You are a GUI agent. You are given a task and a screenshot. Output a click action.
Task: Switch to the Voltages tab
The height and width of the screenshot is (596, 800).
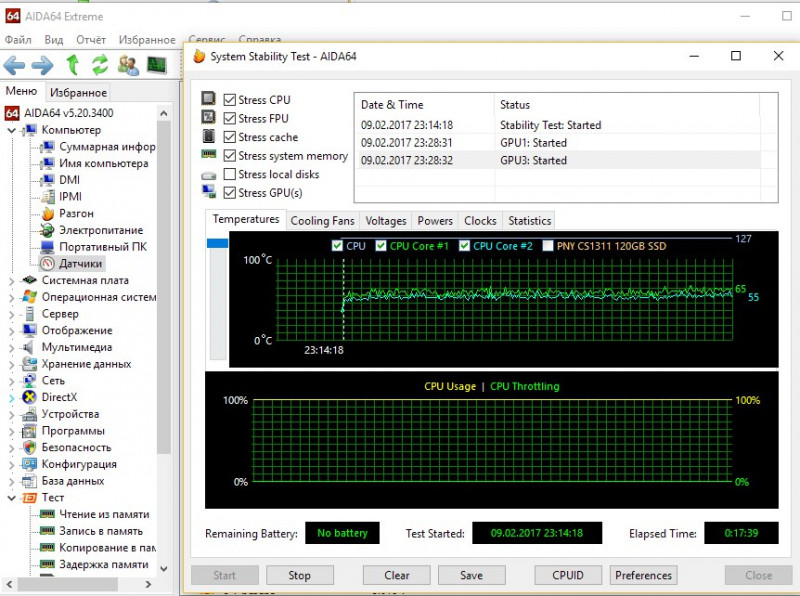point(386,220)
